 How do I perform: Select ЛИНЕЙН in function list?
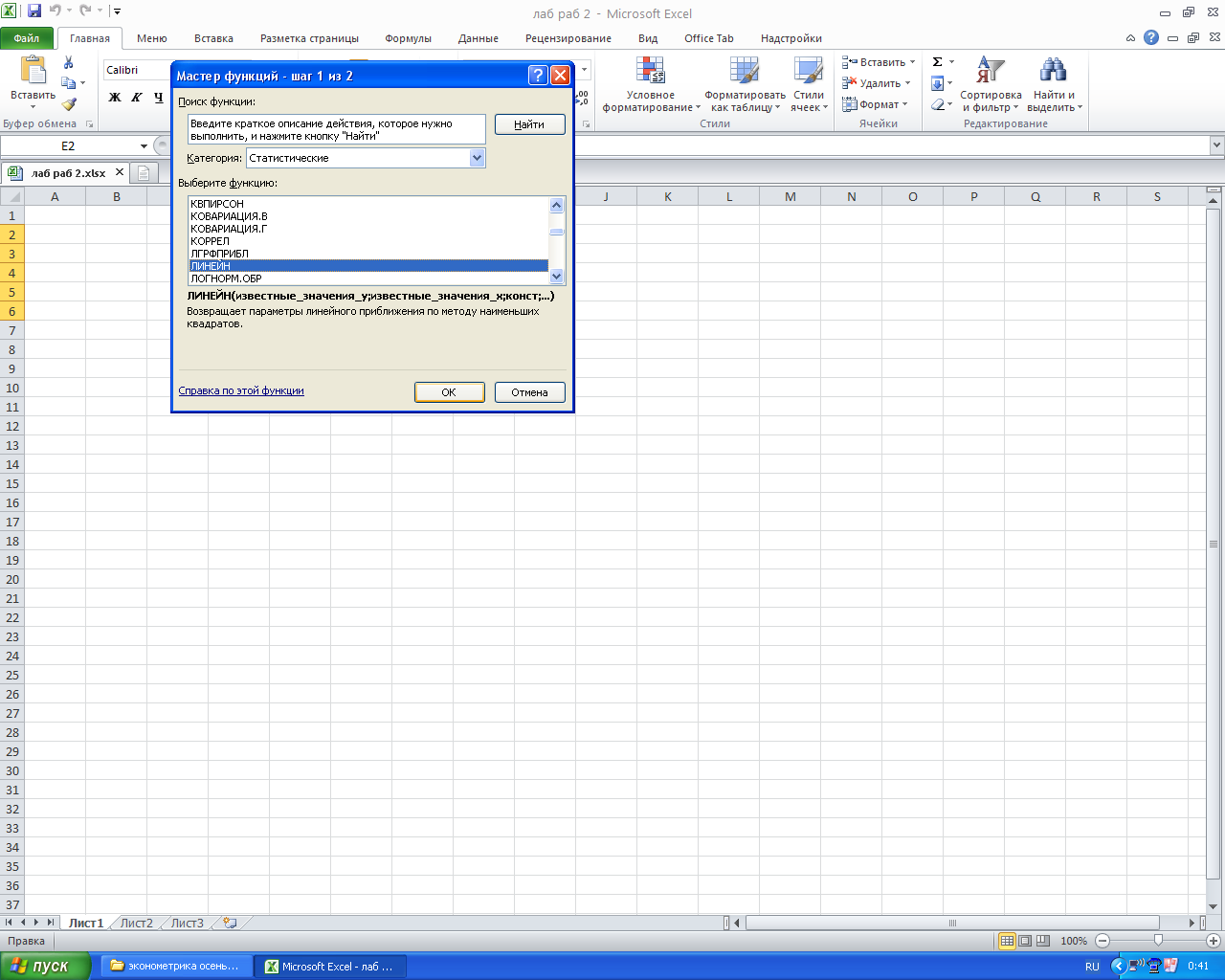tap(368, 266)
